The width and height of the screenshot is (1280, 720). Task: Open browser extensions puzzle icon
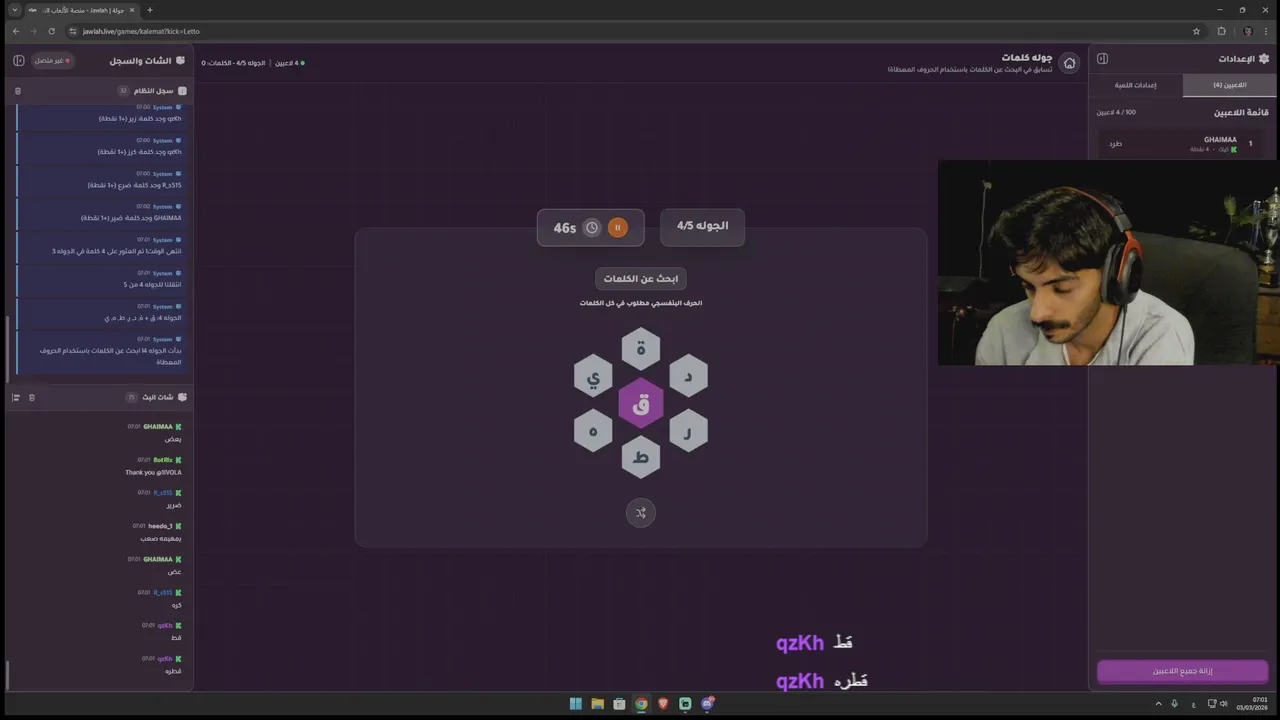tap(1221, 31)
